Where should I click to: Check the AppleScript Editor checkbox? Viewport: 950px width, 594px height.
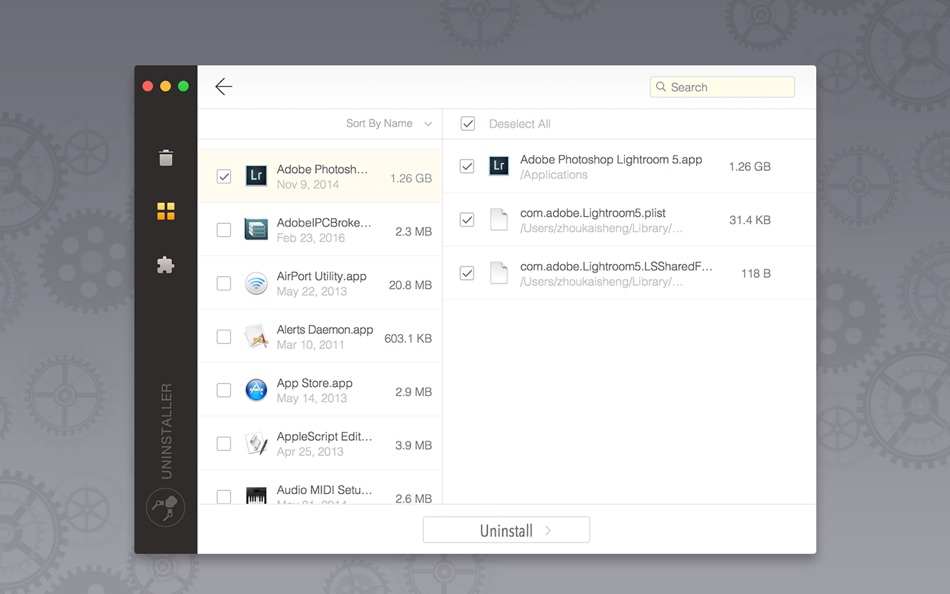(224, 444)
